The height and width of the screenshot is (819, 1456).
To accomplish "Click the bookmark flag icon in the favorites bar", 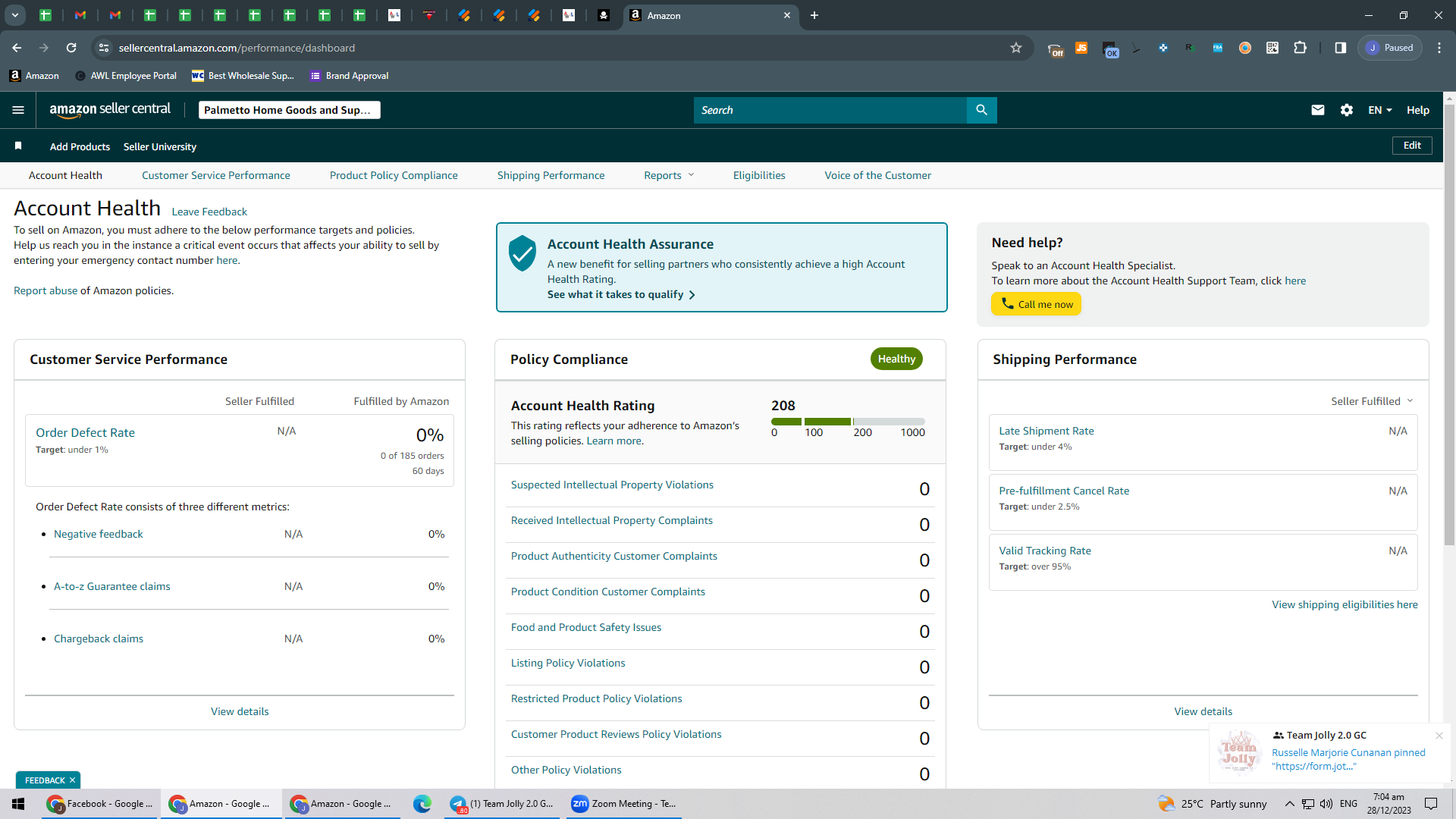I will click(x=18, y=146).
